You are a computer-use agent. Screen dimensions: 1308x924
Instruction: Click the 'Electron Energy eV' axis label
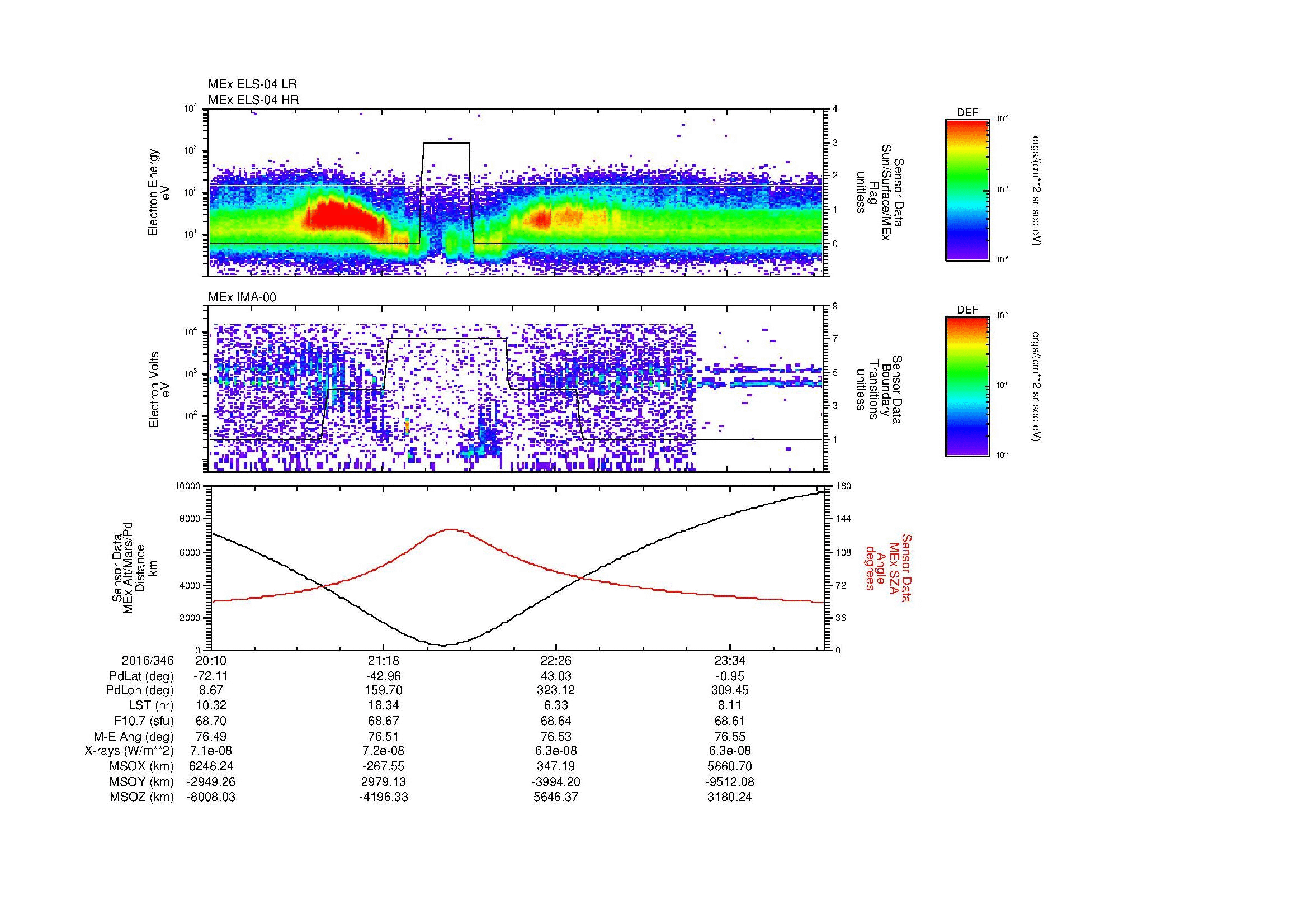click(x=159, y=192)
